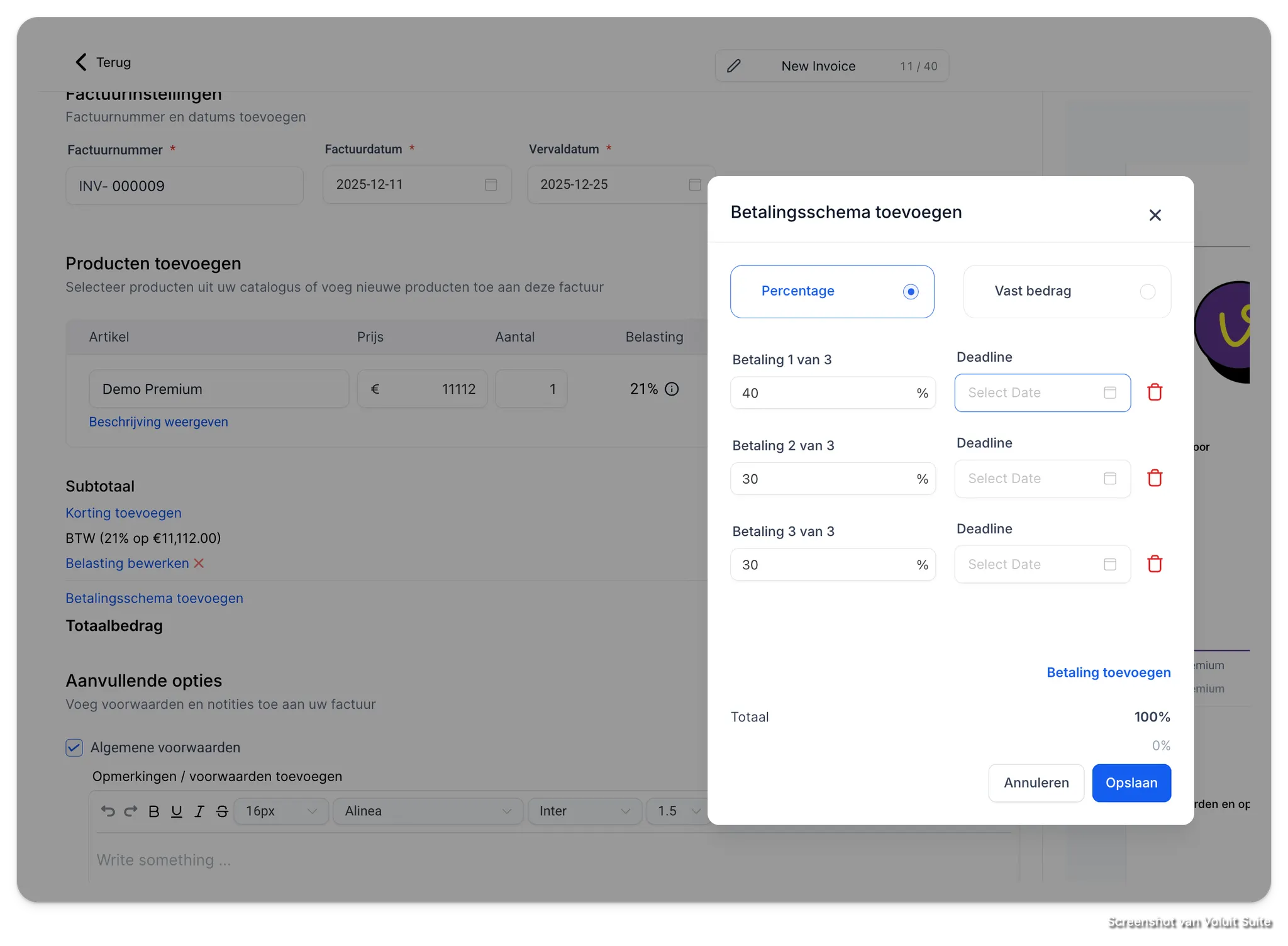Click the trash icon for Betaling 2
This screenshot has width=1288, height=946.
coord(1155,478)
